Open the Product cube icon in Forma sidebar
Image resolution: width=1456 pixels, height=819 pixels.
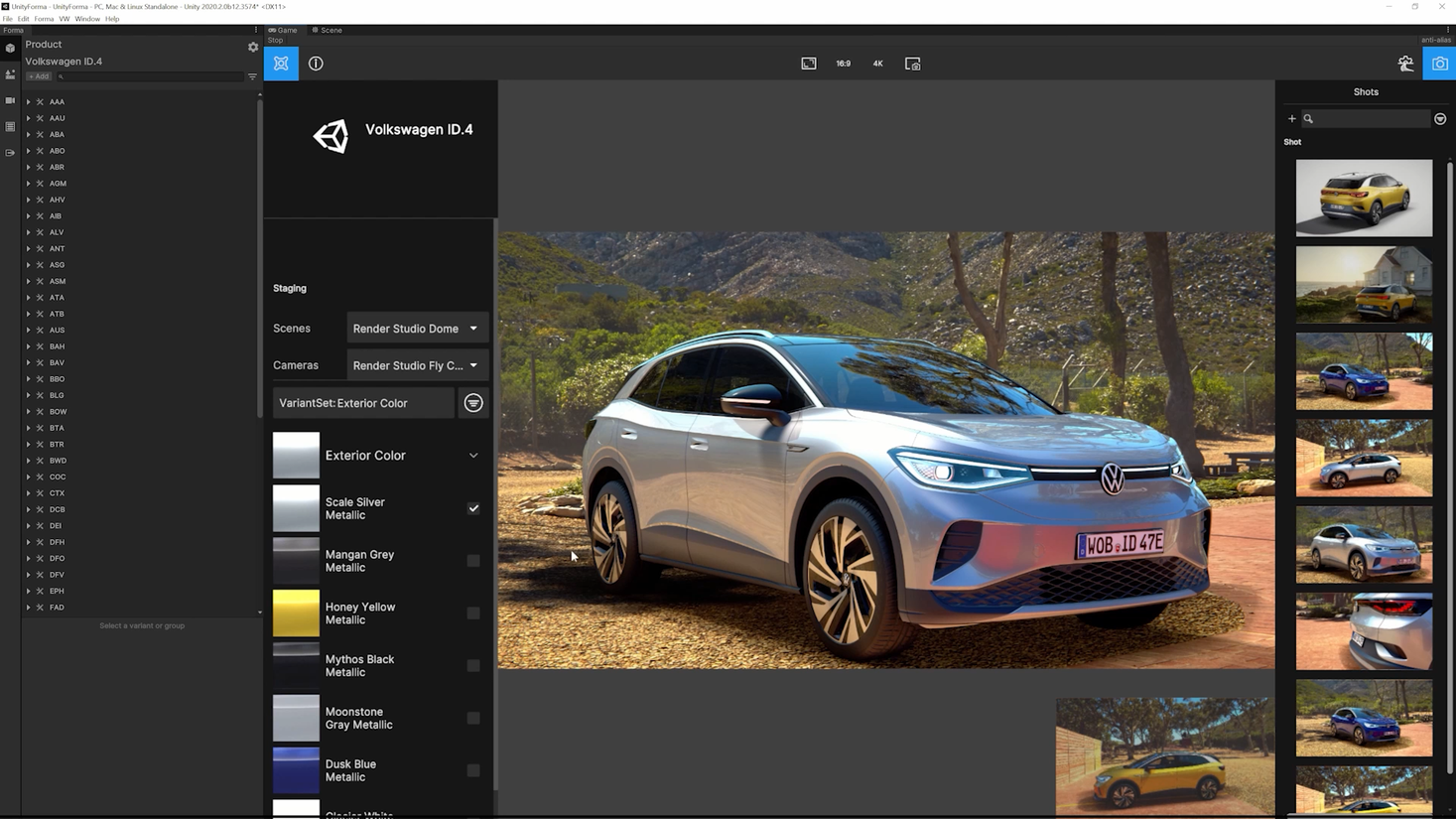[x=10, y=48]
